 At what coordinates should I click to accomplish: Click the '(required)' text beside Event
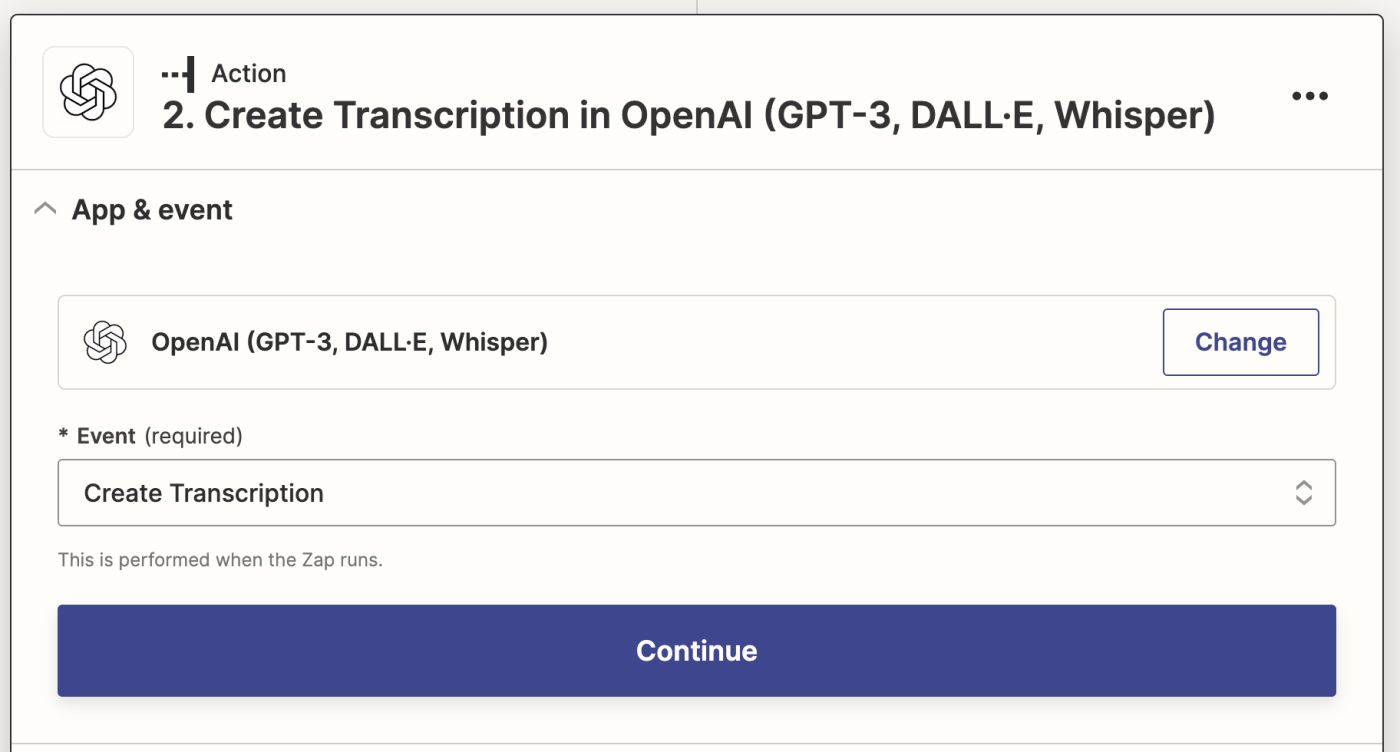pyautogui.click(x=194, y=436)
